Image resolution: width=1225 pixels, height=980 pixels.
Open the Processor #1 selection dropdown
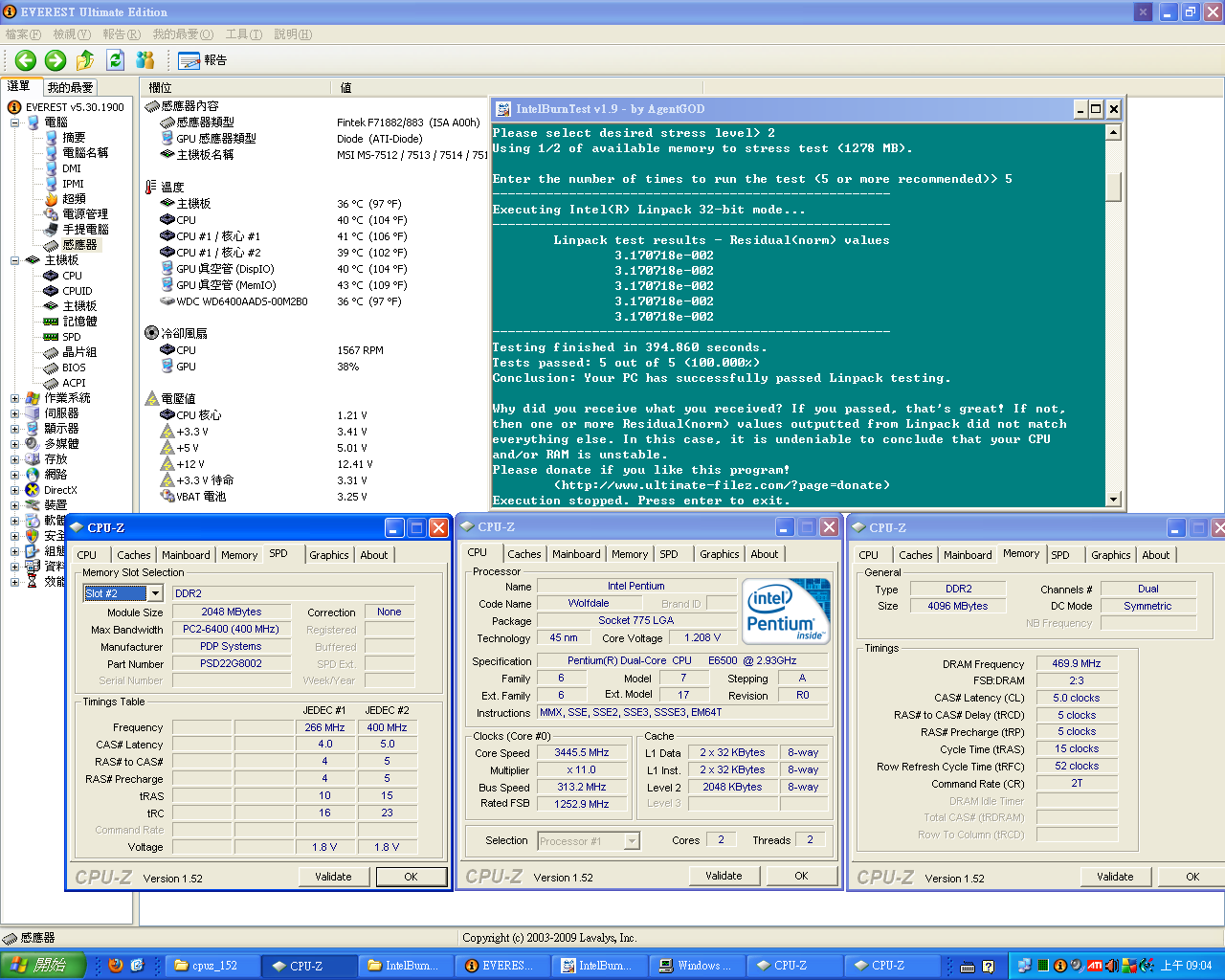pos(632,841)
